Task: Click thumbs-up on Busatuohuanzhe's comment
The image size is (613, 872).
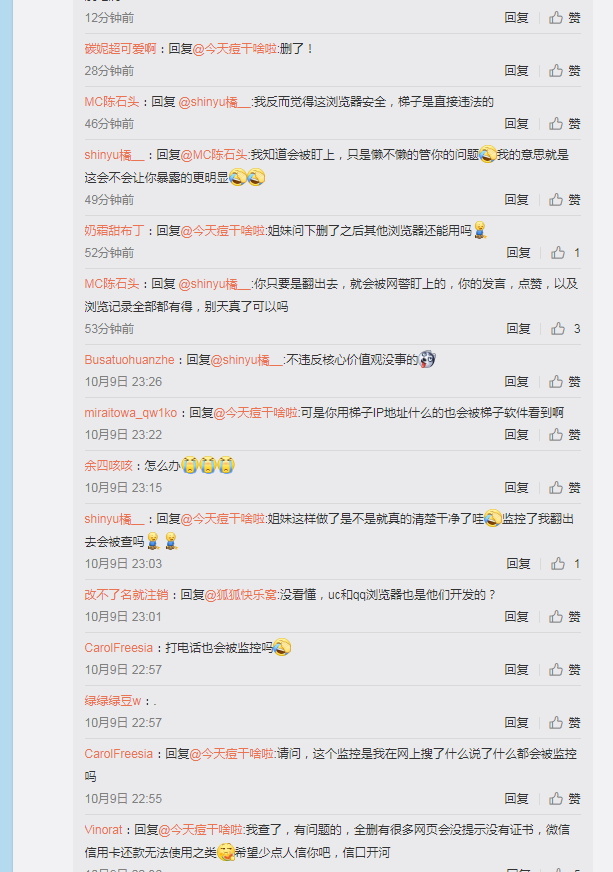Action: pyautogui.click(x=565, y=382)
